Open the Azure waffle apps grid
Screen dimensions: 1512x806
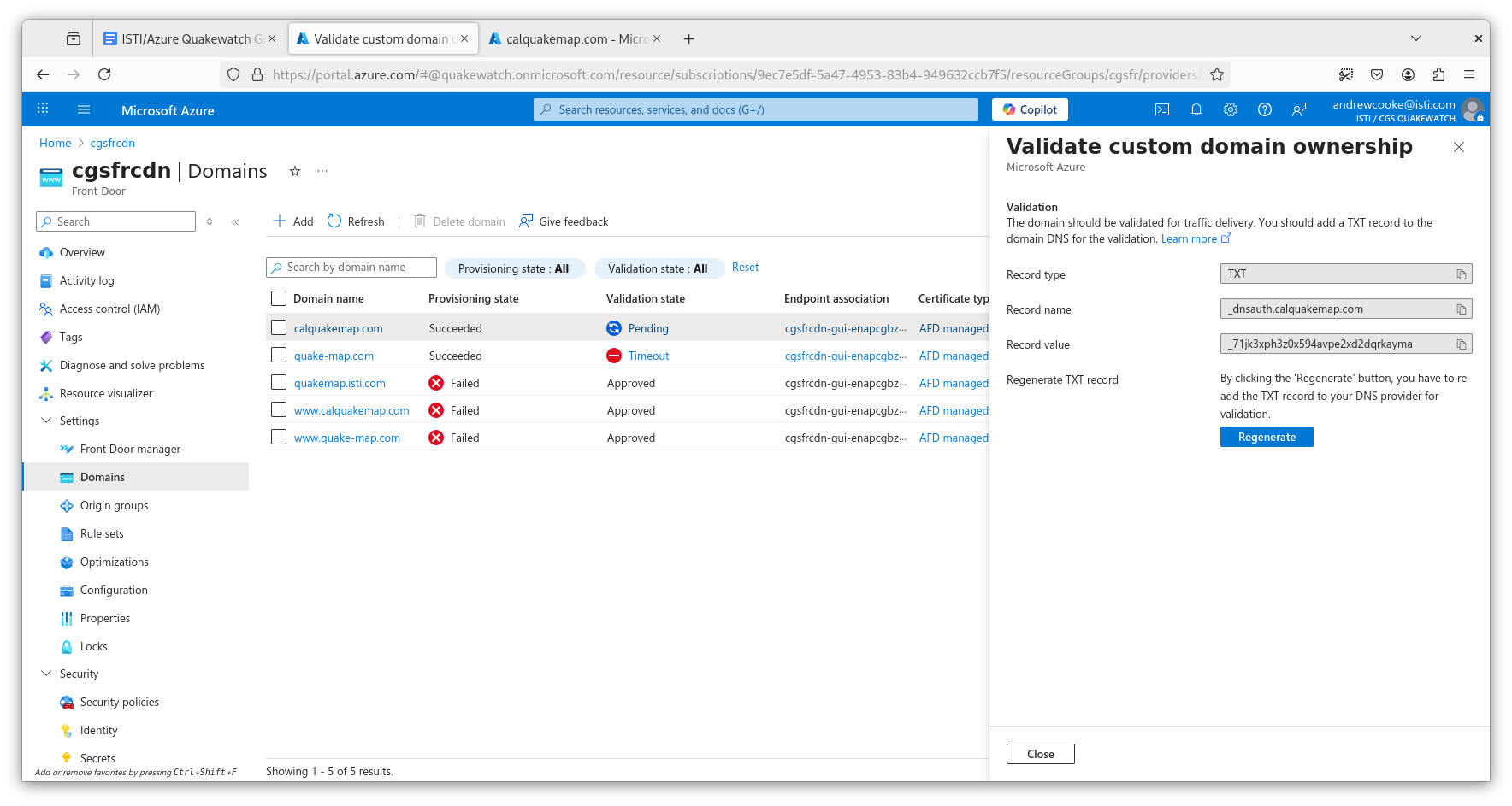point(43,109)
